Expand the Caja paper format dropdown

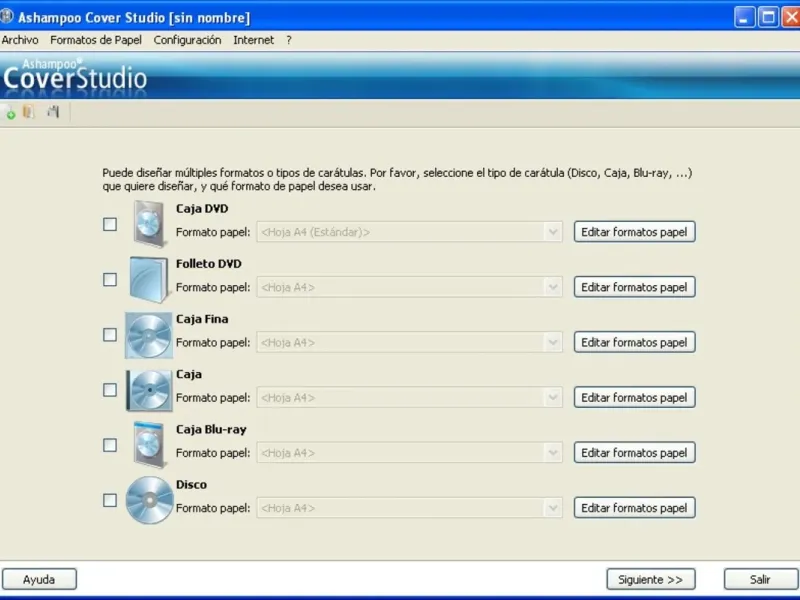tap(409, 397)
